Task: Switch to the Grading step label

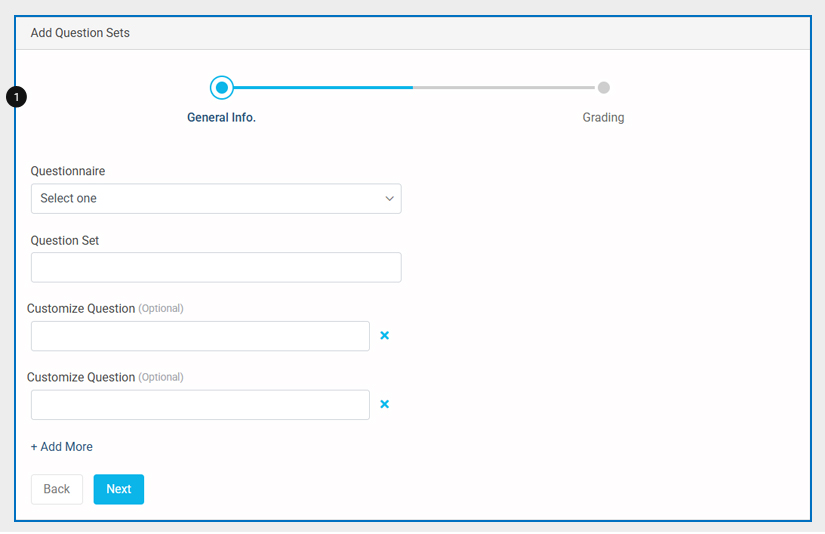Action: pyautogui.click(x=603, y=118)
